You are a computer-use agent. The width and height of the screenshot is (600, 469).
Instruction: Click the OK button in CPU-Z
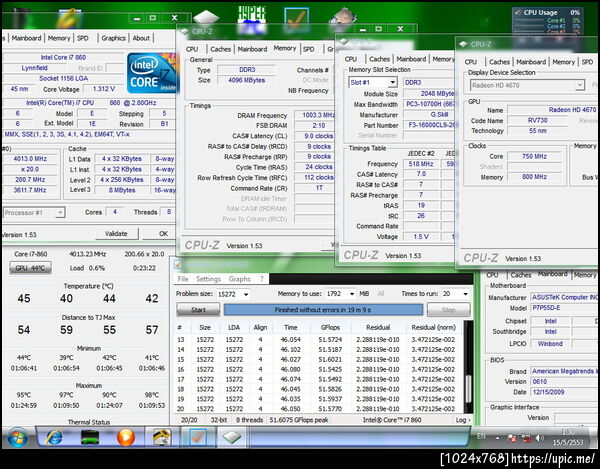click(x=162, y=233)
